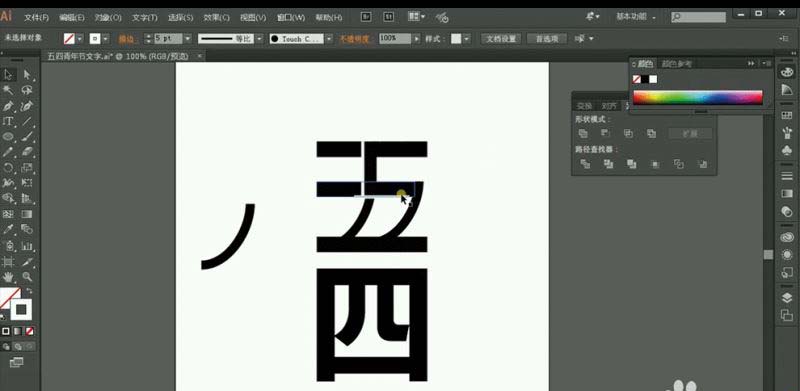Click 首选项 button
Screen dimensions: 800x391
click(547, 39)
